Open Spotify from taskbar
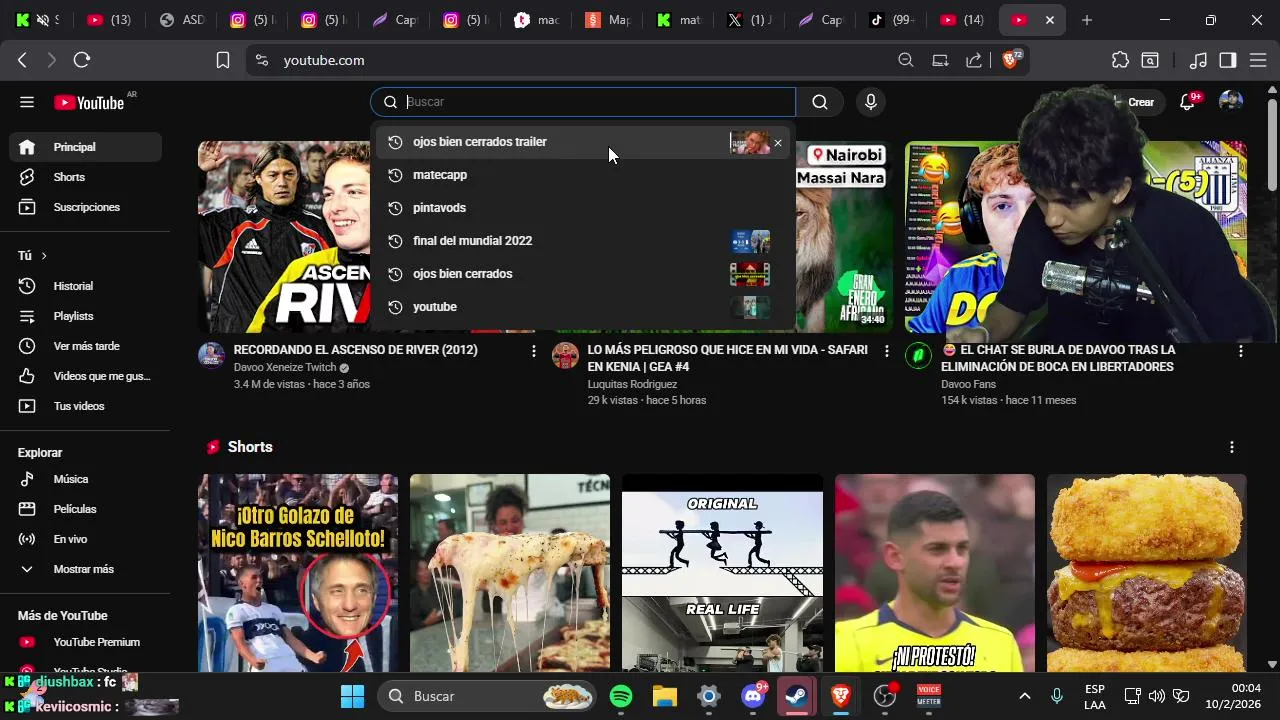Image resolution: width=1280 pixels, height=720 pixels. click(621, 696)
